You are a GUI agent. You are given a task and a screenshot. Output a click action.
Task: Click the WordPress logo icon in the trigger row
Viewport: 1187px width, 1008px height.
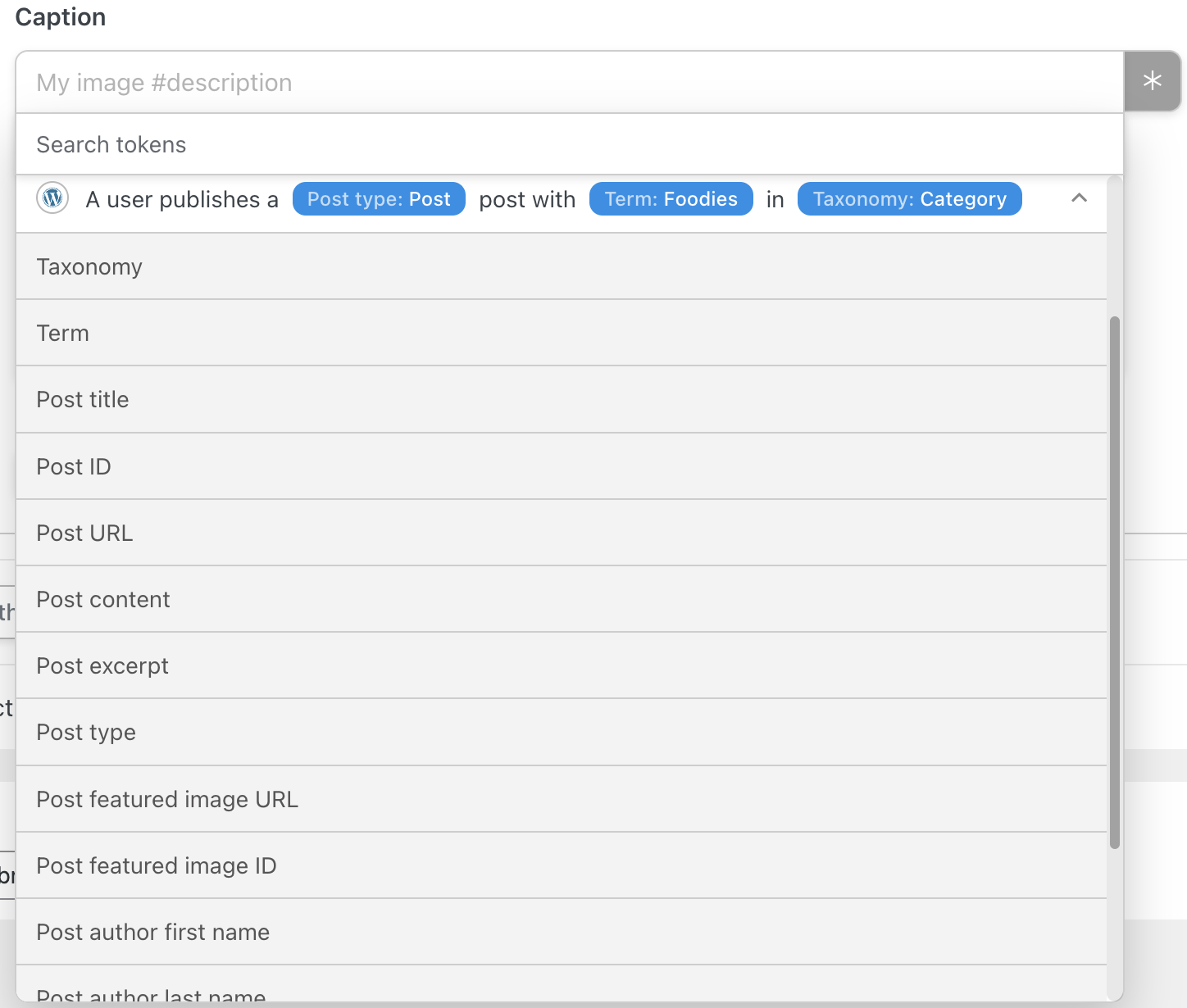(52, 198)
